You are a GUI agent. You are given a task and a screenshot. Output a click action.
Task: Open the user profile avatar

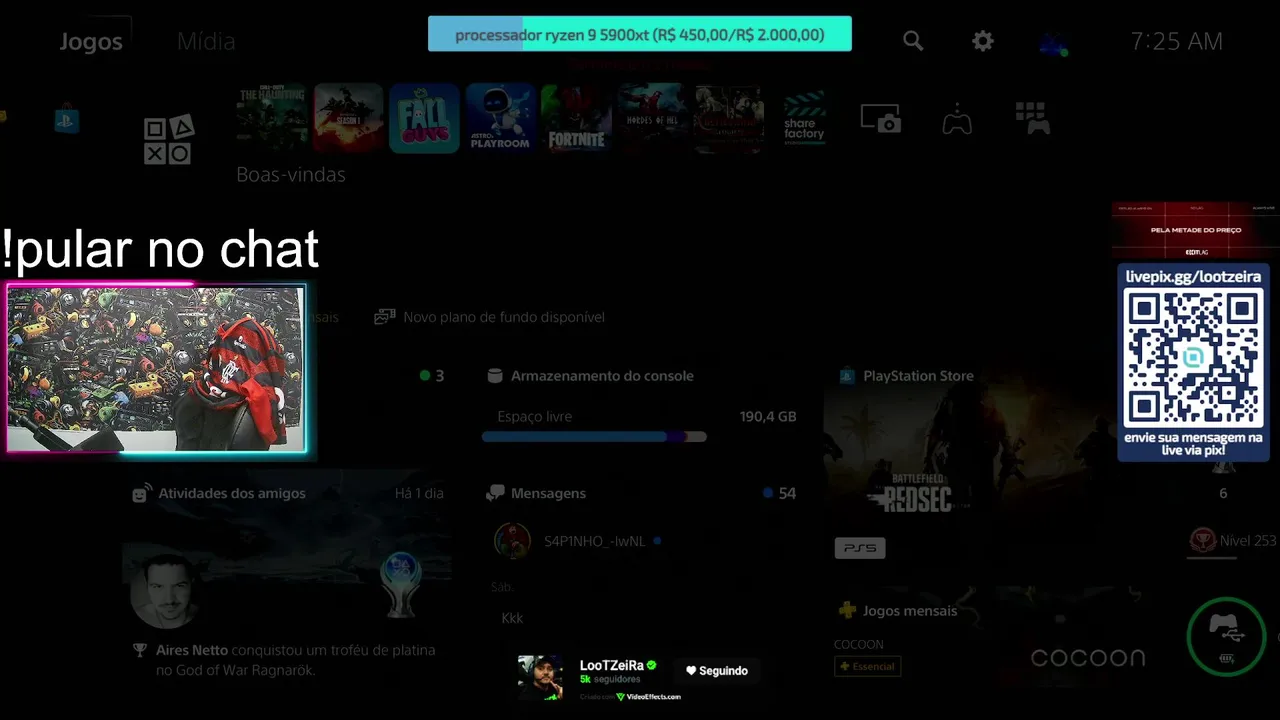1053,42
